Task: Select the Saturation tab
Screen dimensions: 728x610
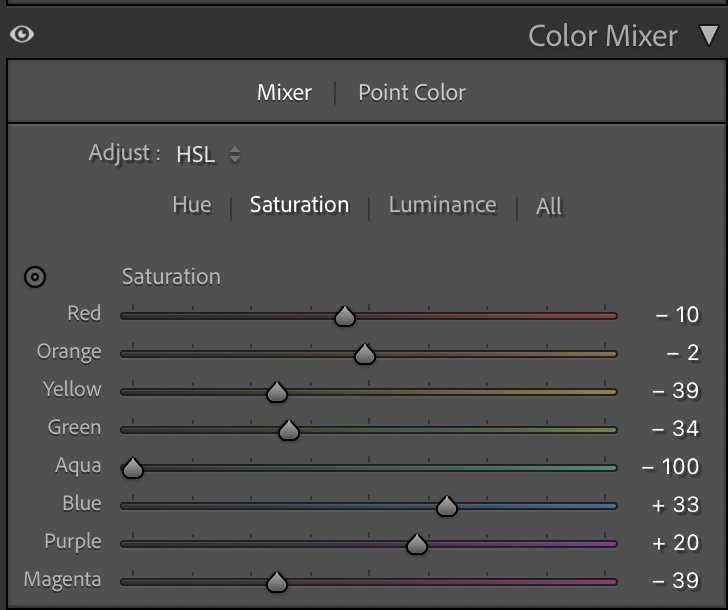Action: [299, 205]
